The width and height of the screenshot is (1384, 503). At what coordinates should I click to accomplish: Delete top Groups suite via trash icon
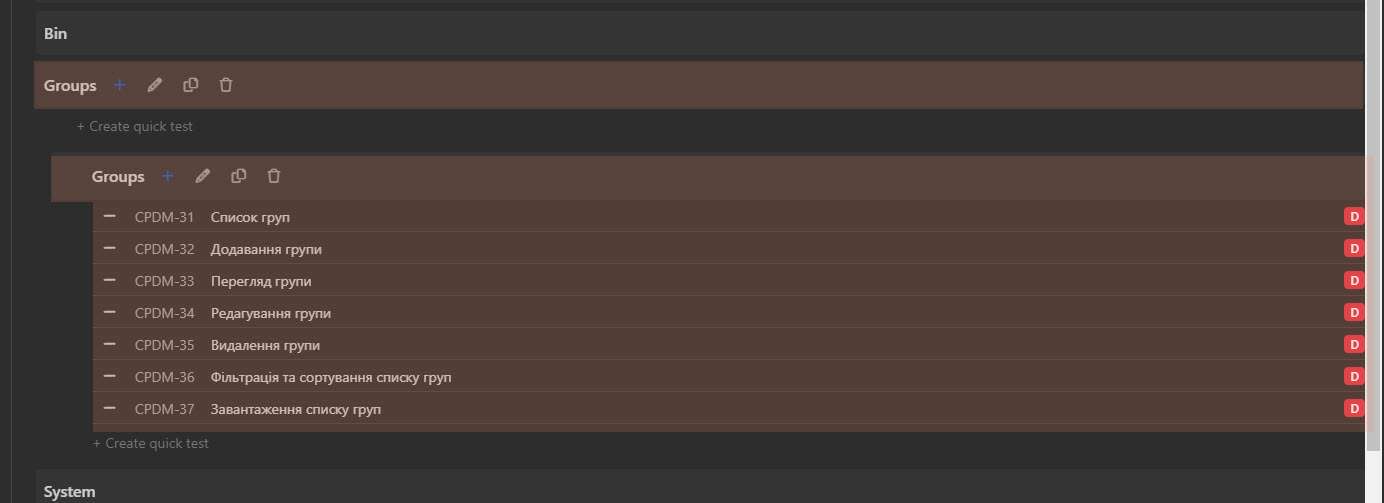[226, 85]
